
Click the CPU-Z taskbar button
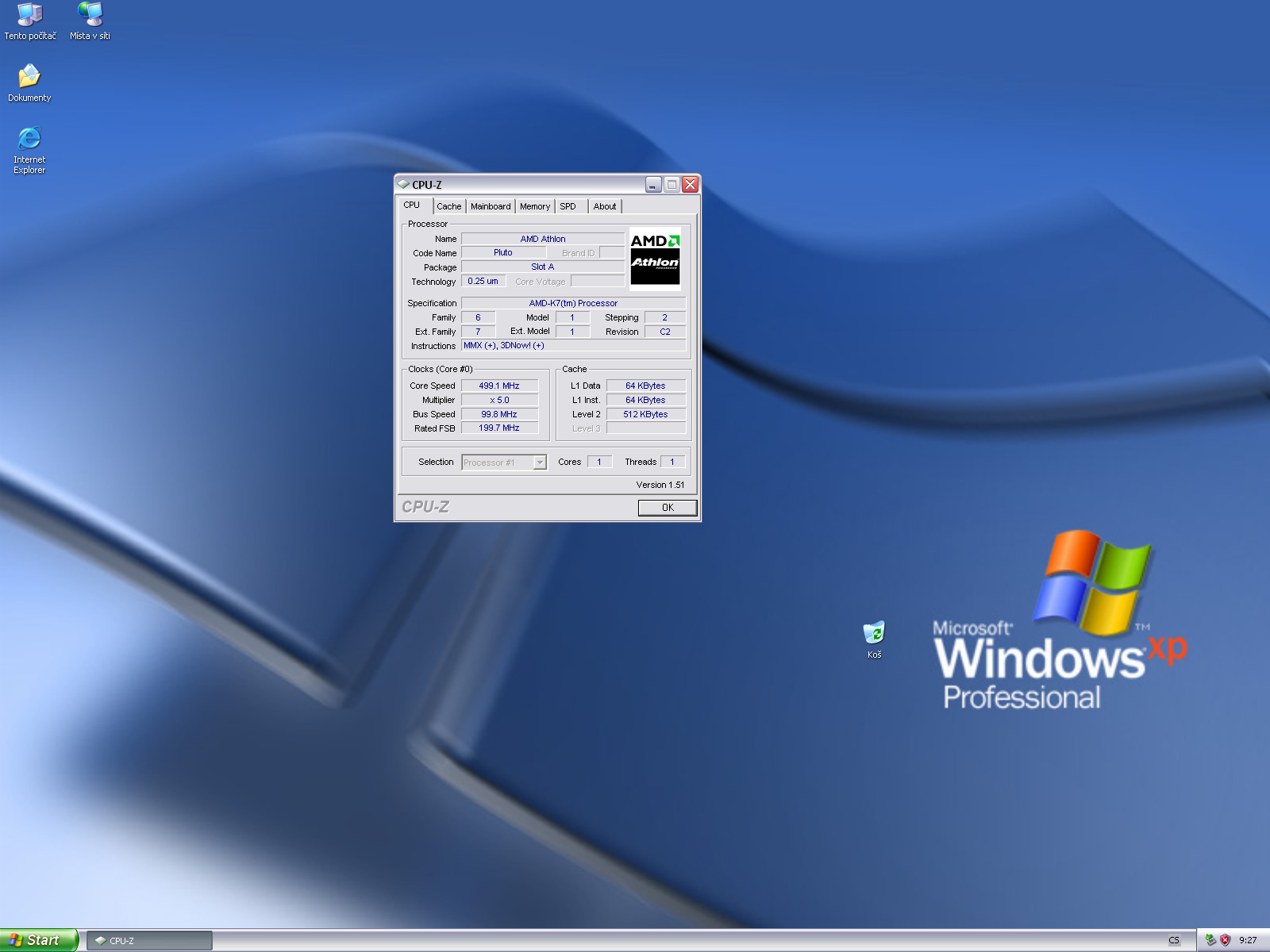[x=149, y=940]
